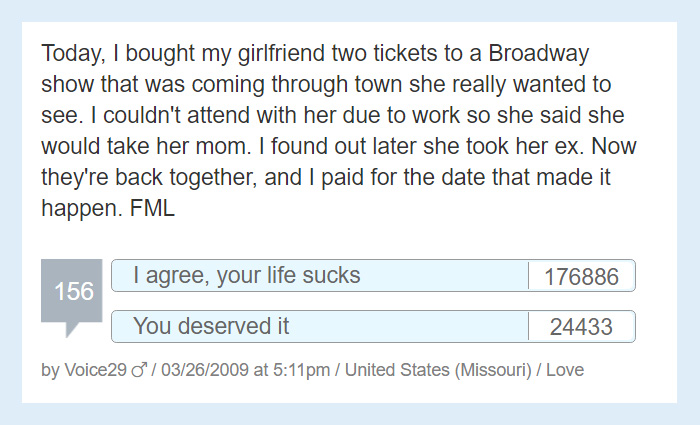The width and height of the screenshot is (700, 425).
Task: Click the 176886 vote count
Action: pos(582,276)
